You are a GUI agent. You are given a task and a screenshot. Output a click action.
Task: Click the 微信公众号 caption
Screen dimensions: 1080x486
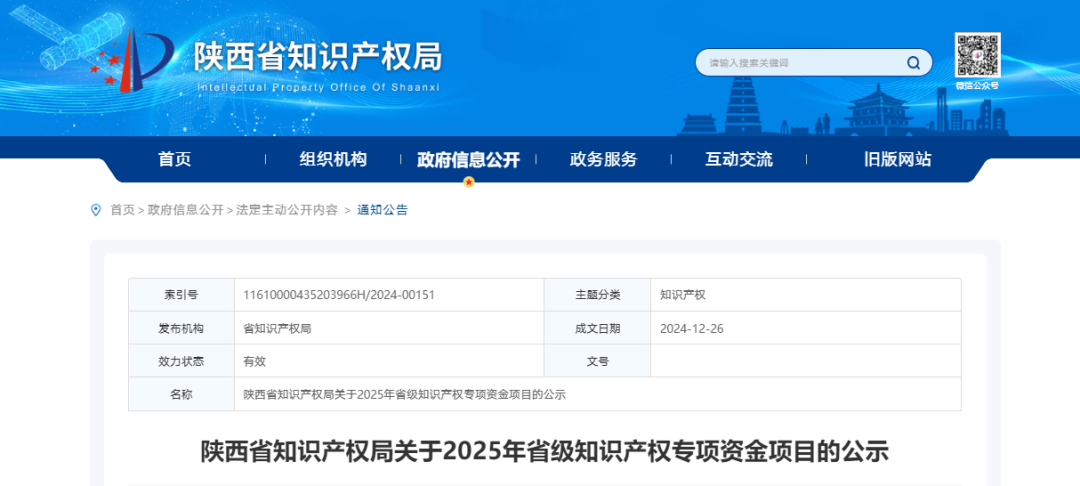point(977,86)
